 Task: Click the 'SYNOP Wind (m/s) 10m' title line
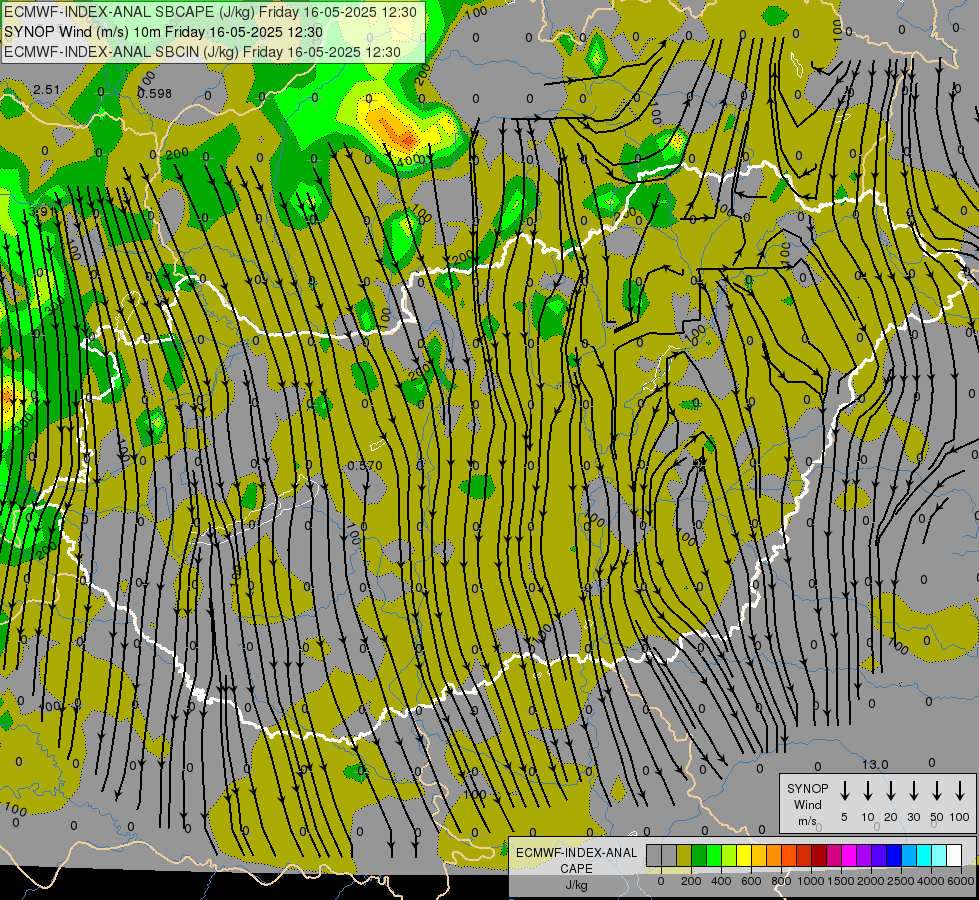tap(164, 32)
